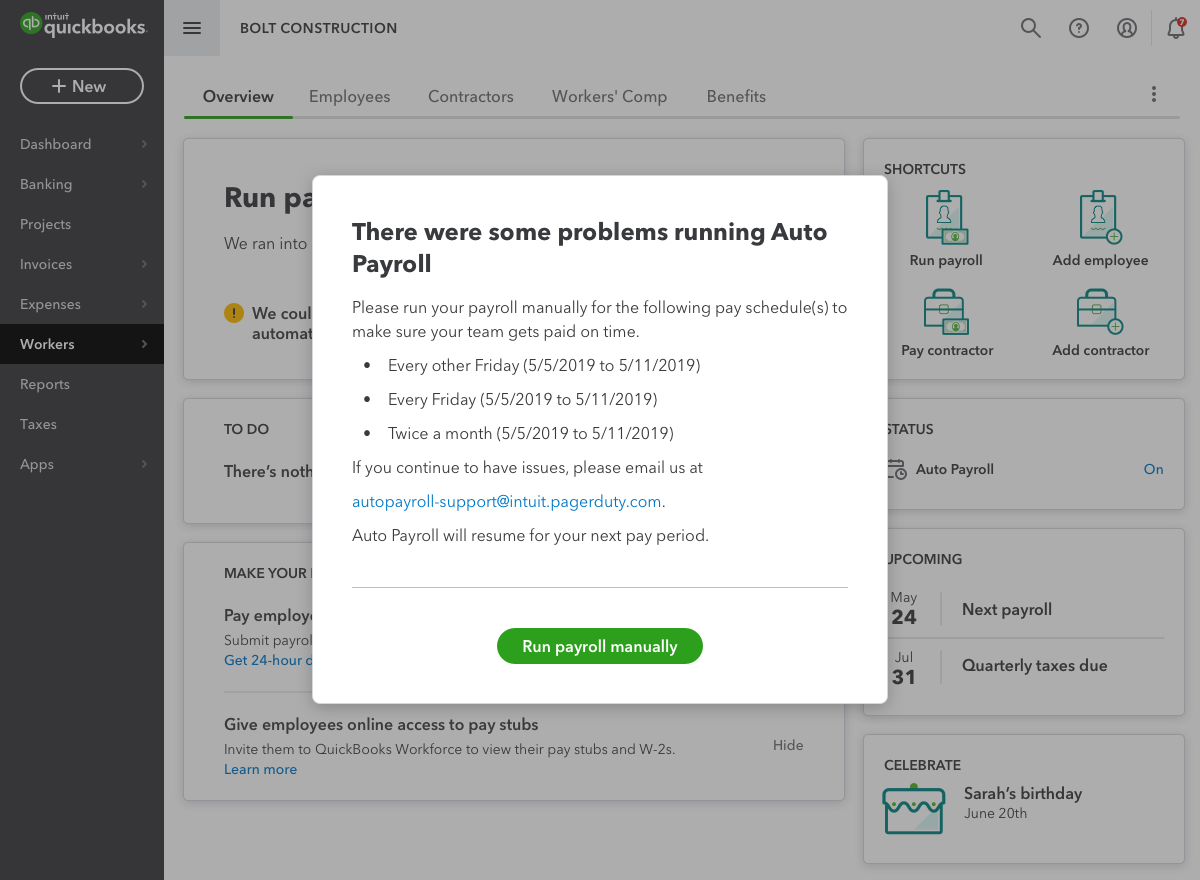Click the Auto Payroll status label

(955, 469)
